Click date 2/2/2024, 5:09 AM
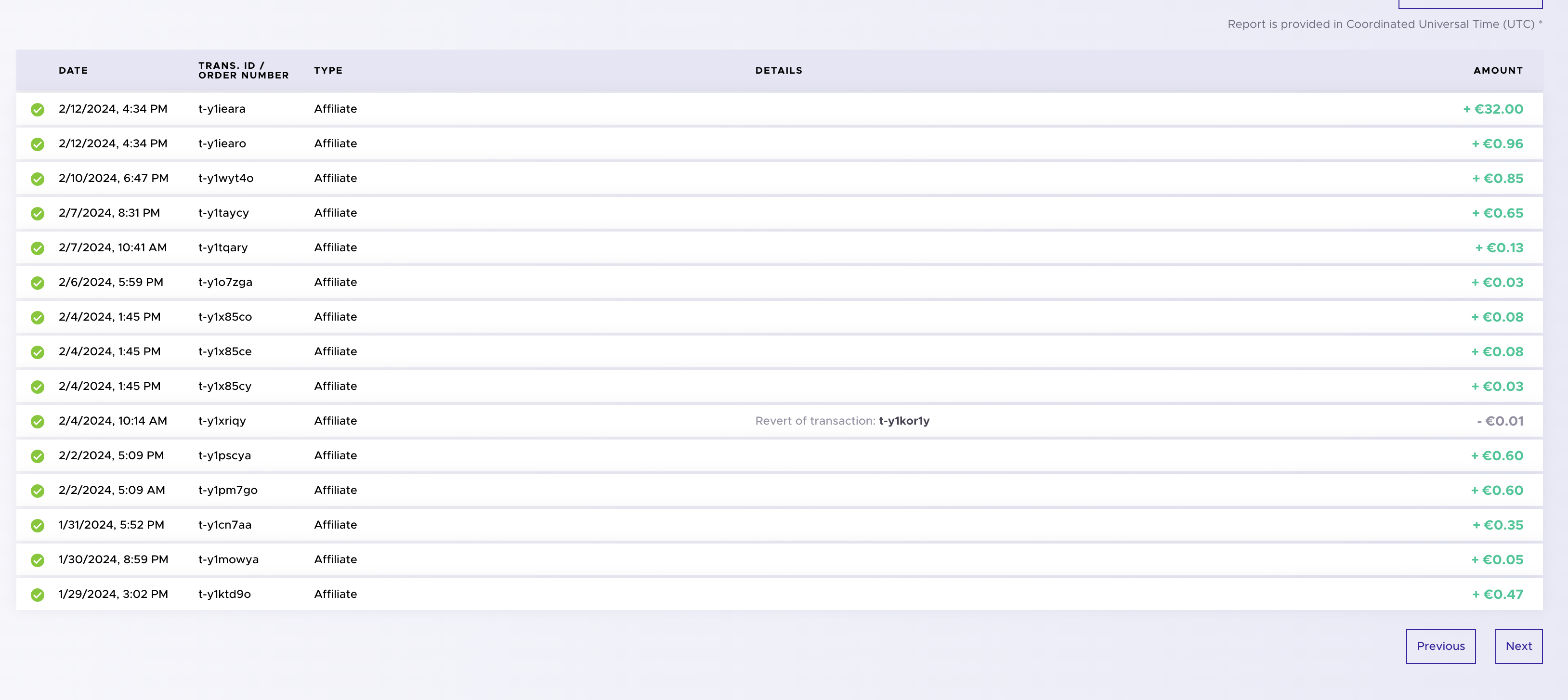 (112, 491)
